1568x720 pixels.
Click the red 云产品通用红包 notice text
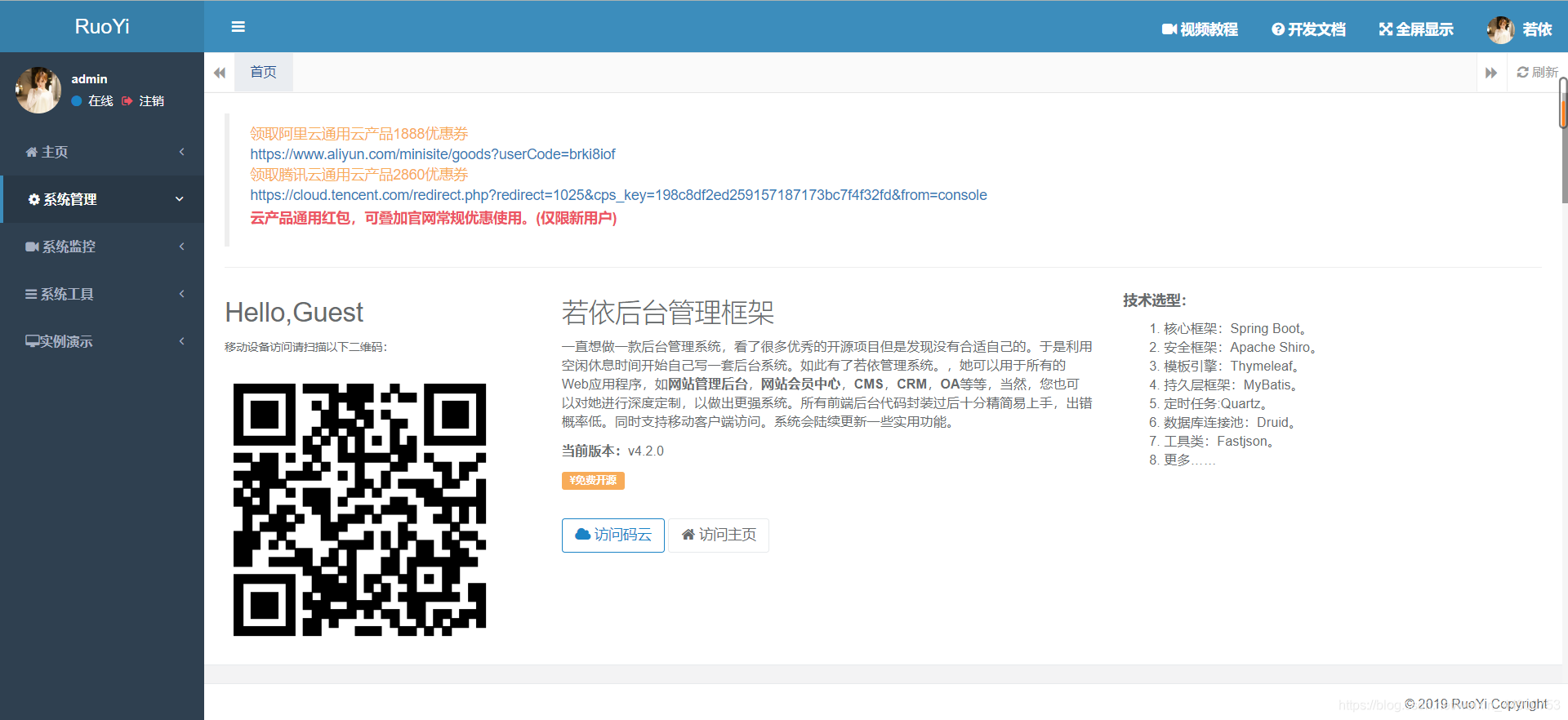coord(434,218)
